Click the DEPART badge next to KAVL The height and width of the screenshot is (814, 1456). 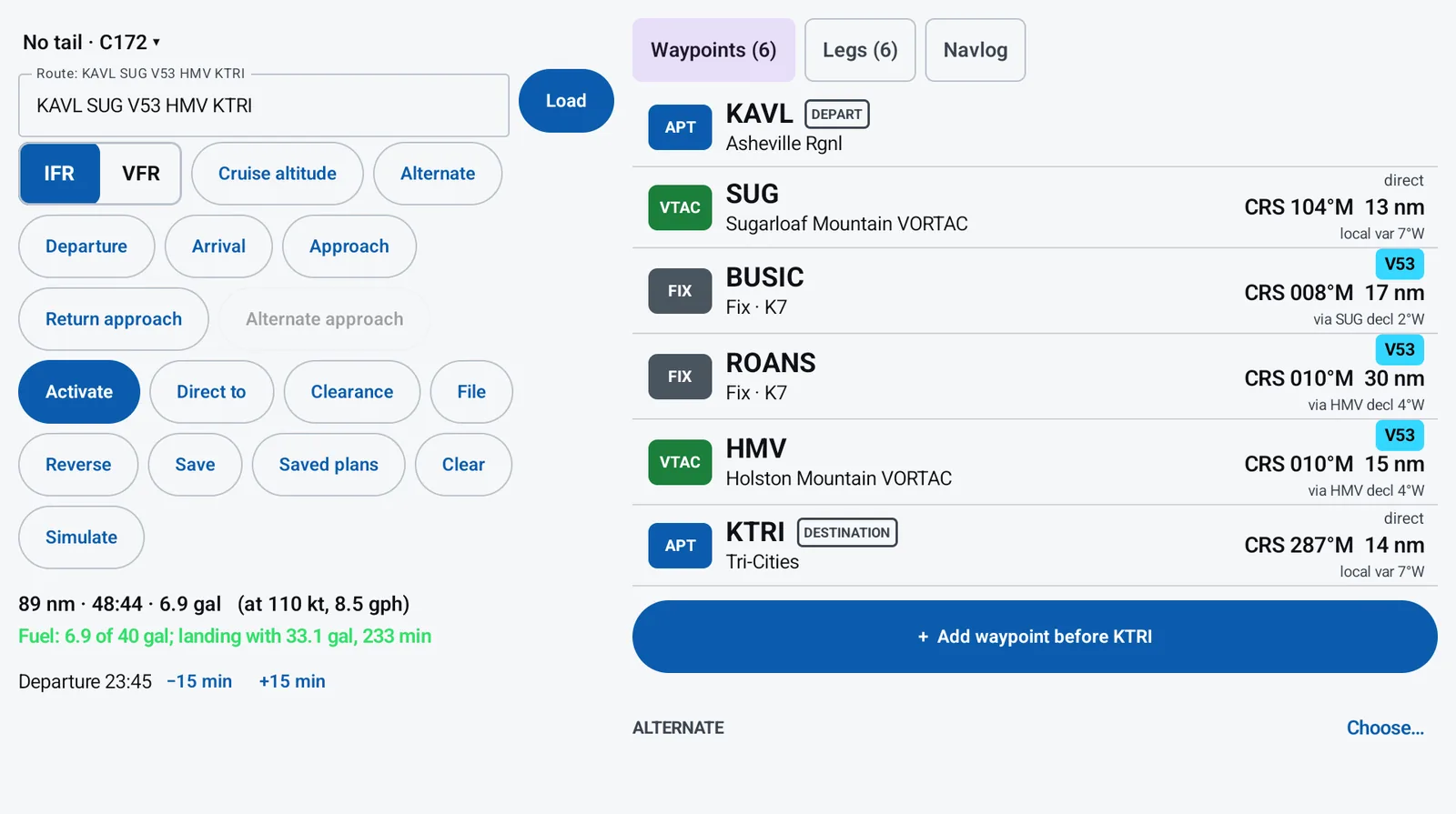tap(836, 115)
